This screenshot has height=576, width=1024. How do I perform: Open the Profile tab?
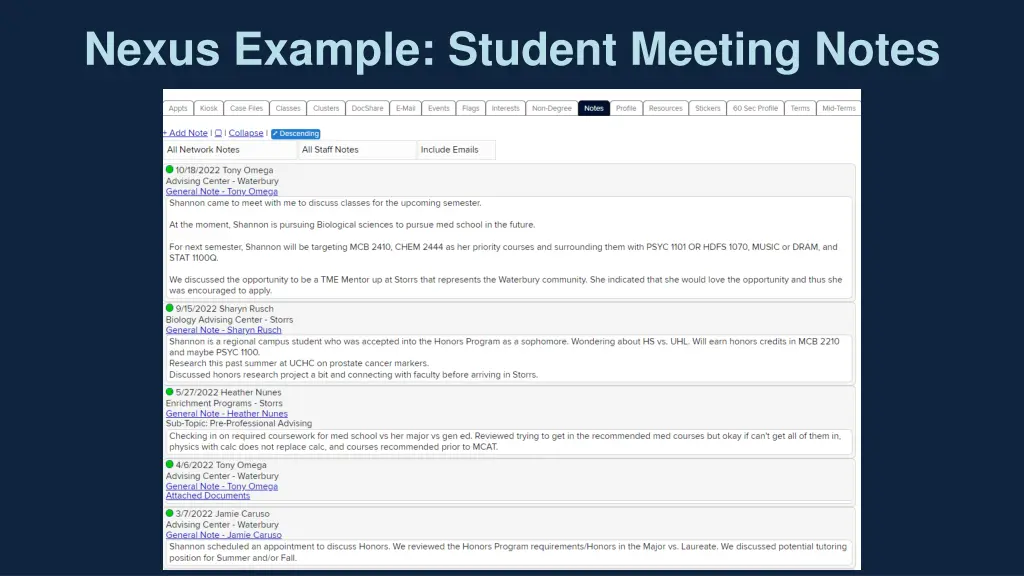pyautogui.click(x=626, y=108)
